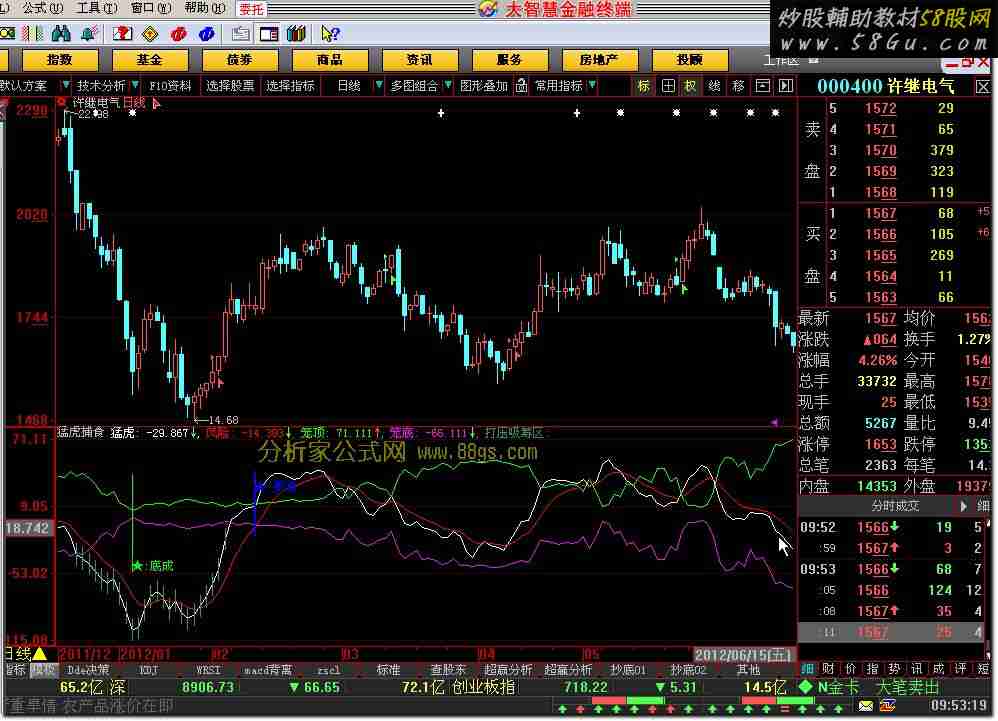Open the 工具 menu
The width and height of the screenshot is (998, 721).
tap(97, 8)
